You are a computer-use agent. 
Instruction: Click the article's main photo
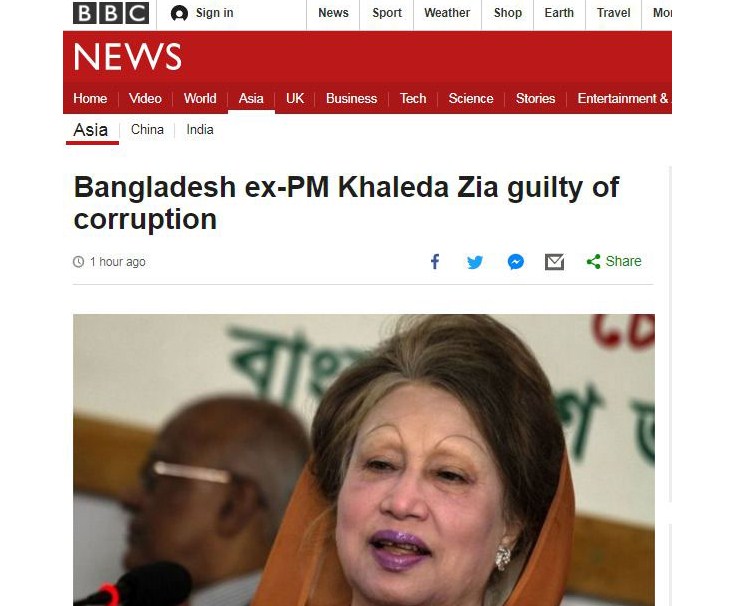(x=364, y=460)
